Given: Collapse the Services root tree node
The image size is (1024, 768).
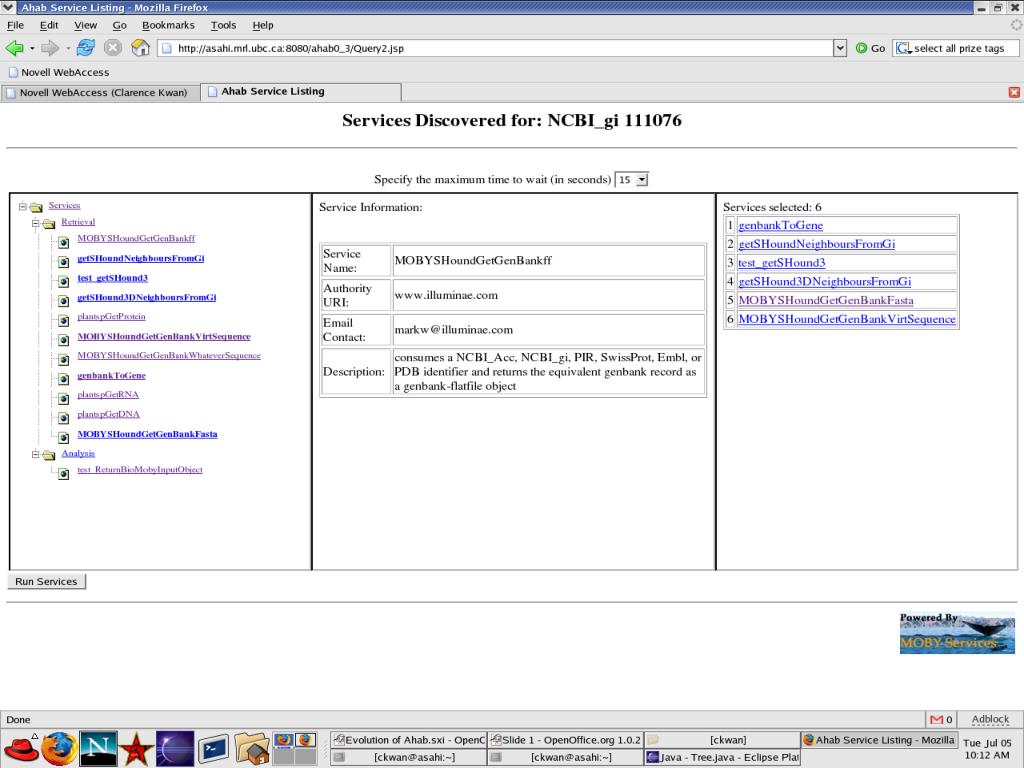Looking at the screenshot, I should [23, 206].
